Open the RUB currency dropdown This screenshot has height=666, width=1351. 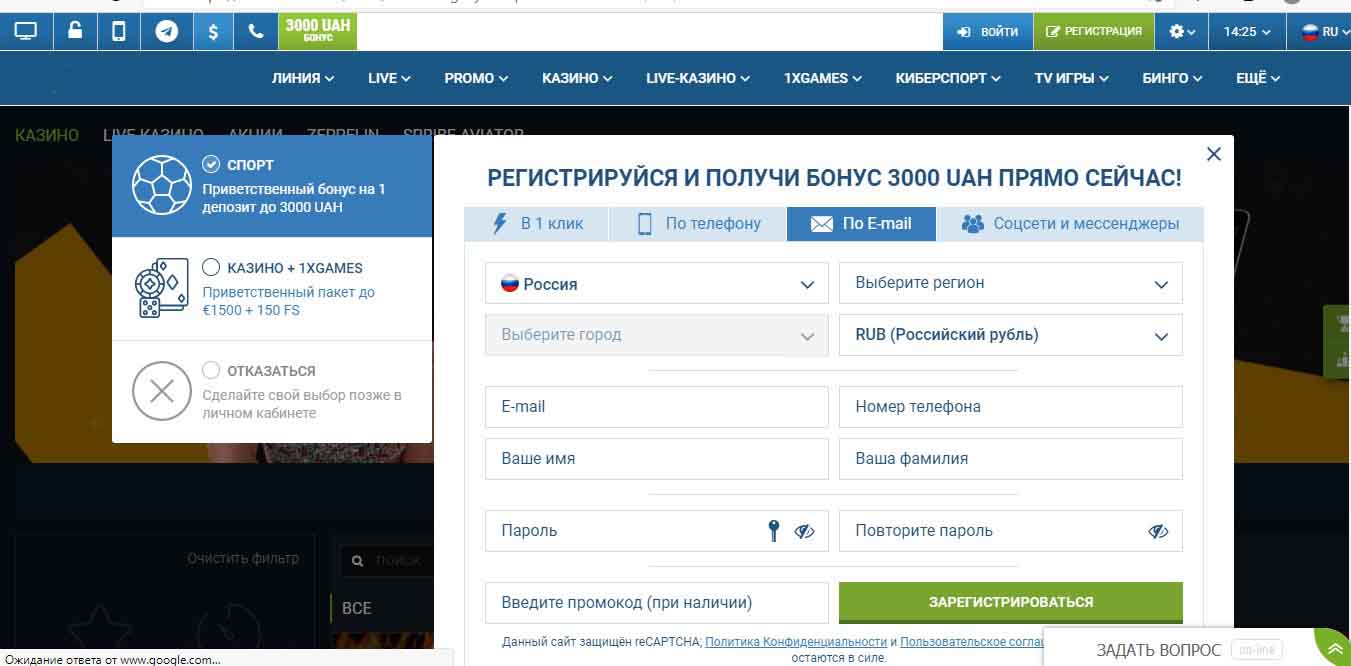click(1011, 335)
